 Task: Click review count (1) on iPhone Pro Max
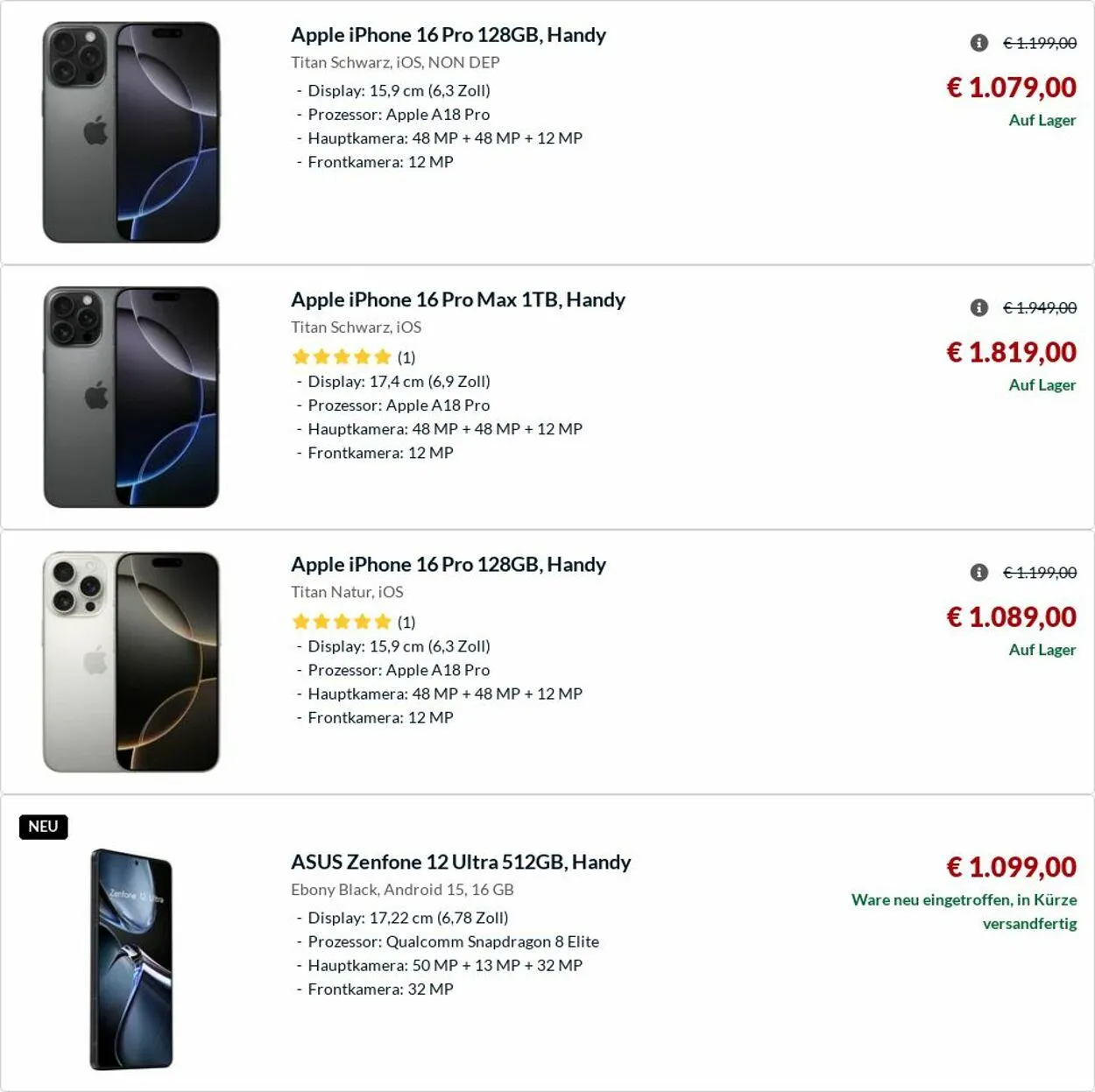(406, 357)
